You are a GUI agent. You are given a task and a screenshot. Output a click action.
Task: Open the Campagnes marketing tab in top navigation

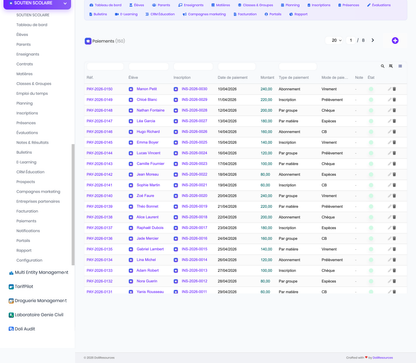pos(204,14)
